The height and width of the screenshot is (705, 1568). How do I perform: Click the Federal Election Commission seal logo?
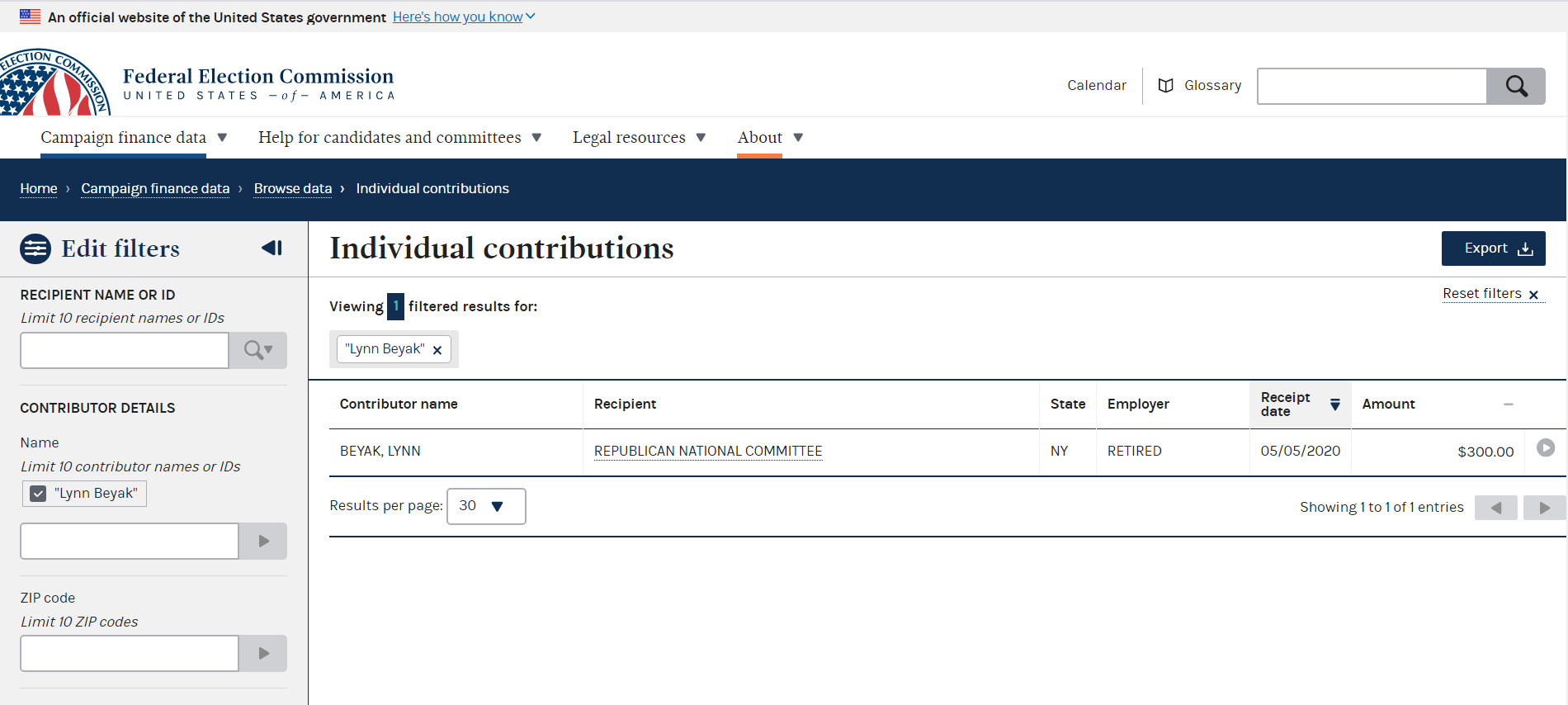pyautogui.click(x=54, y=83)
